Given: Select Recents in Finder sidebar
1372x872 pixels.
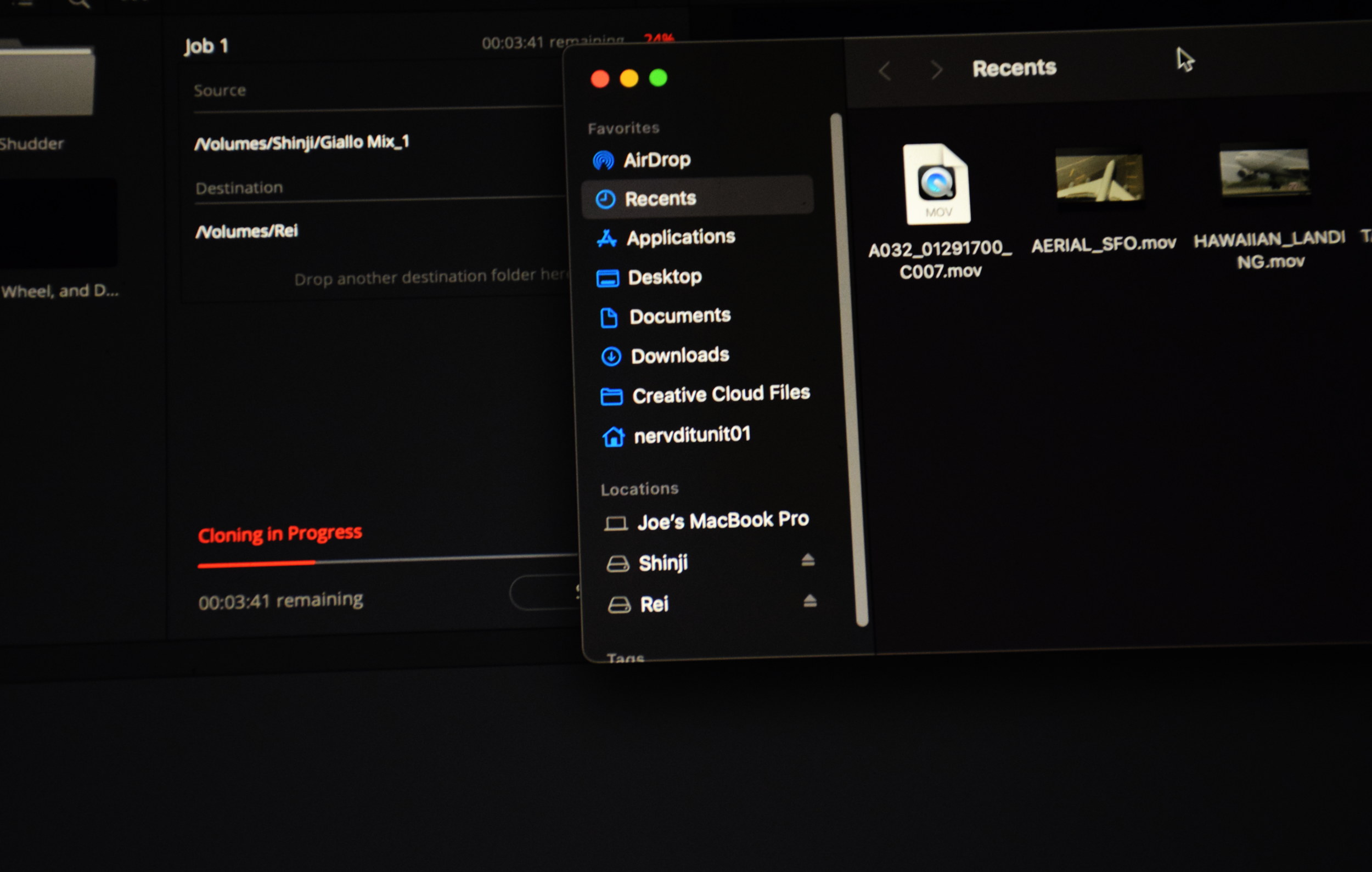Looking at the screenshot, I should [698, 198].
